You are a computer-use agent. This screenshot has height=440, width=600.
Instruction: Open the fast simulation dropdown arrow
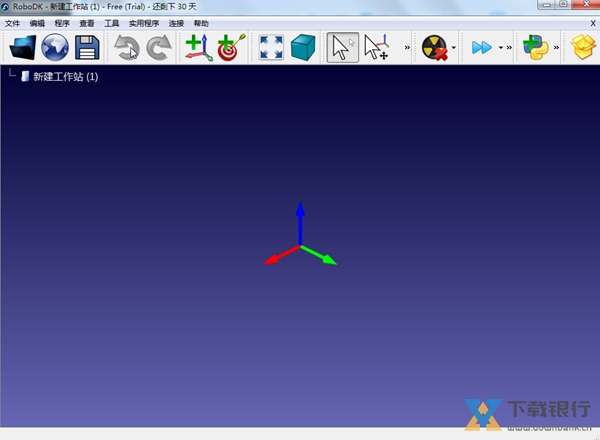pyautogui.click(x=500, y=47)
